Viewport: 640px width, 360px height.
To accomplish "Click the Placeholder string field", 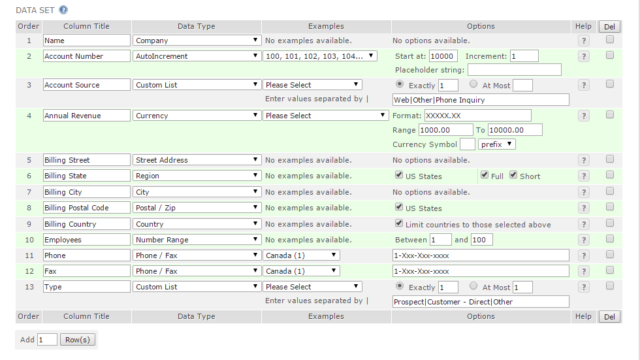I will click(x=514, y=70).
